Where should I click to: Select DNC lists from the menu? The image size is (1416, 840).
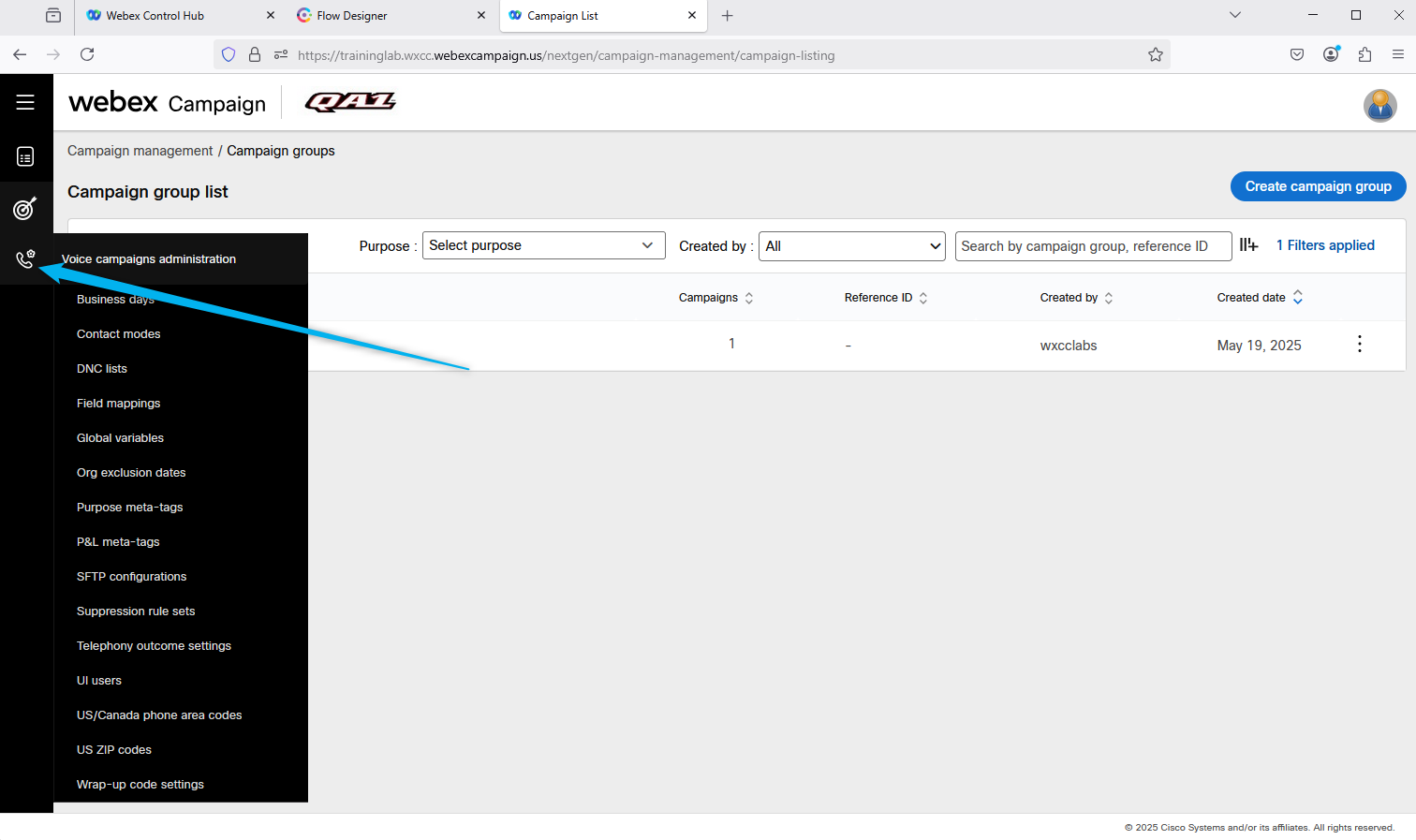[x=102, y=369]
